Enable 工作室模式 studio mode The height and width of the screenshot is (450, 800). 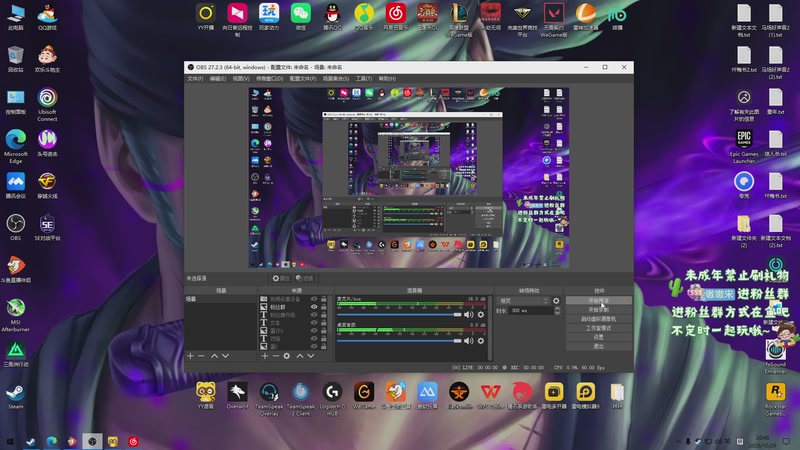(x=598, y=328)
